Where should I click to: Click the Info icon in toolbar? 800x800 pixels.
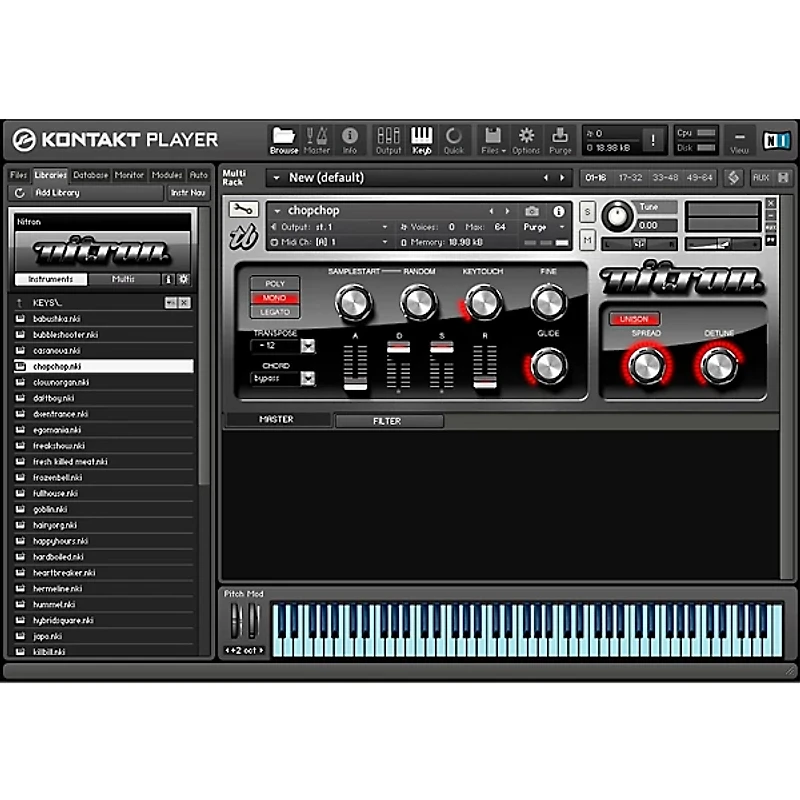tap(350, 138)
